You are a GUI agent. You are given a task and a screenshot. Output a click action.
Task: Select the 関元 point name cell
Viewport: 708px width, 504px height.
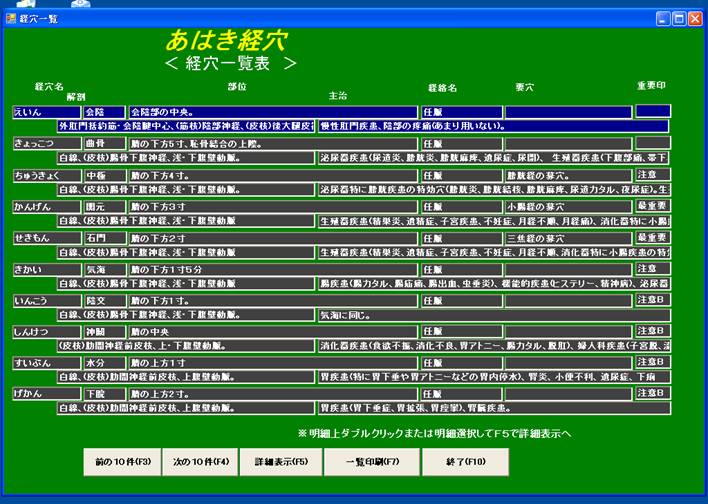point(104,206)
